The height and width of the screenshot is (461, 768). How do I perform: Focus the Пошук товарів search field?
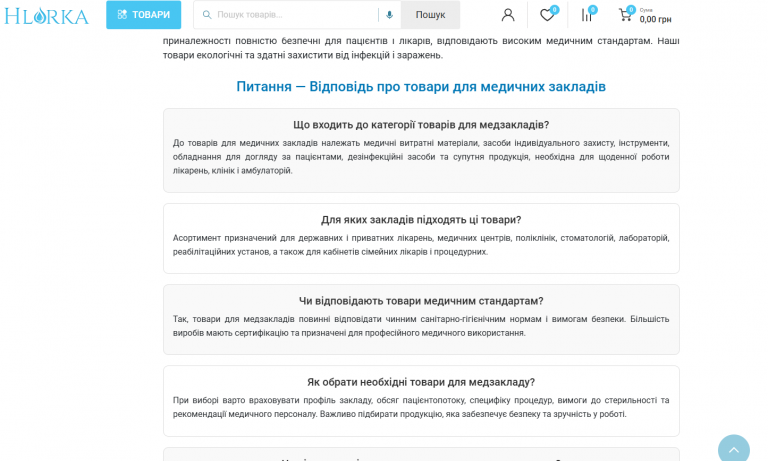pyautogui.click(x=295, y=15)
